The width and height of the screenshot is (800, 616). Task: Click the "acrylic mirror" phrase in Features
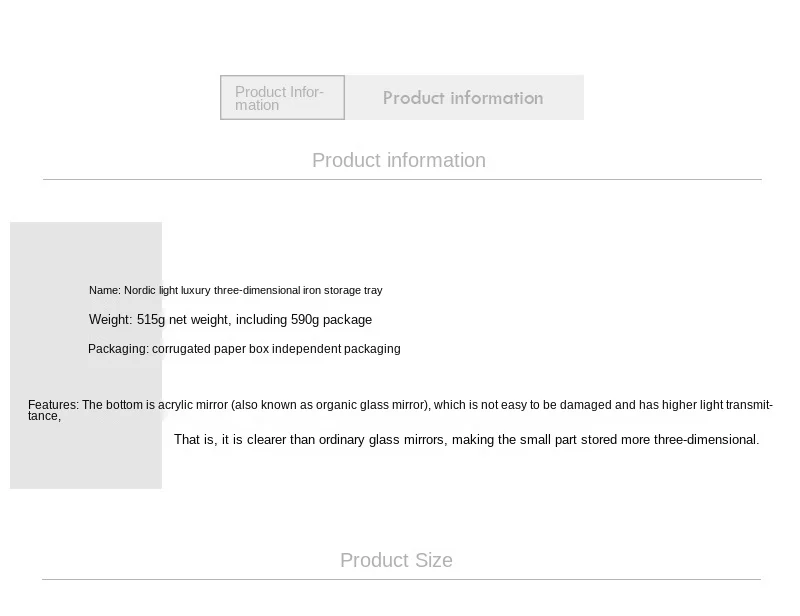click(189, 405)
